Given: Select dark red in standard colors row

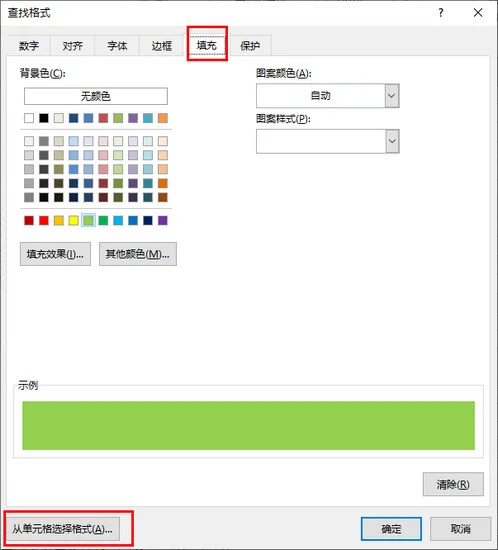Looking at the screenshot, I should (x=29, y=220).
